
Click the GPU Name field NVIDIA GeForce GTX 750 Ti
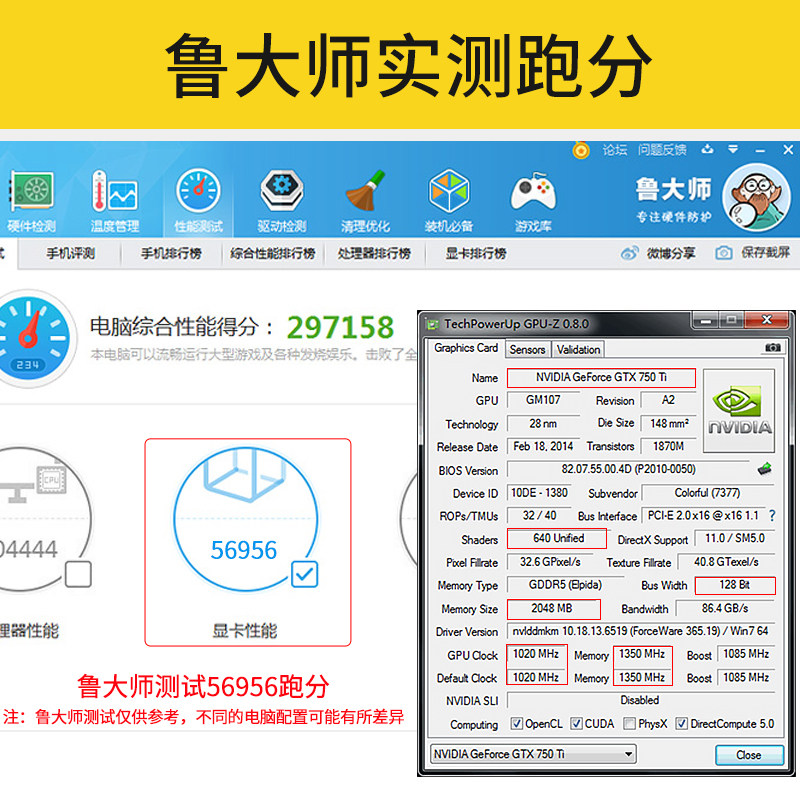pyautogui.click(x=601, y=378)
